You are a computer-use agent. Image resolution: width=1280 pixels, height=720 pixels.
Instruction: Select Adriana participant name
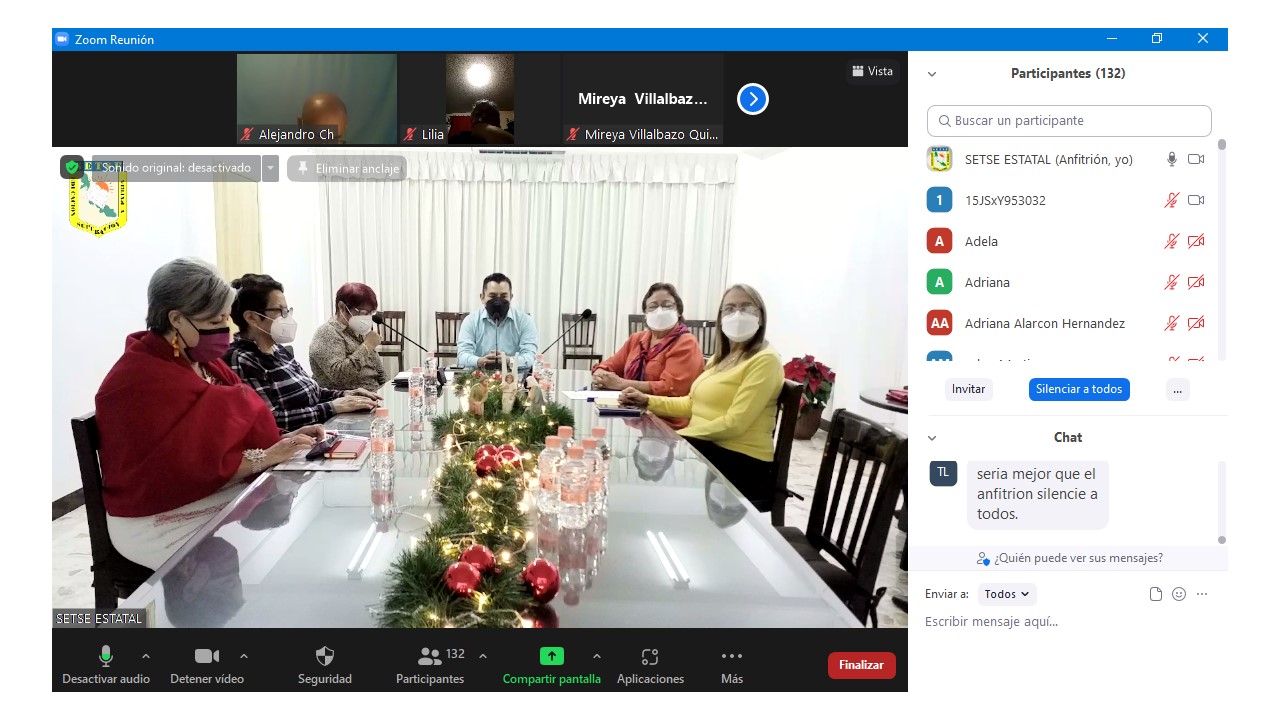pos(987,282)
